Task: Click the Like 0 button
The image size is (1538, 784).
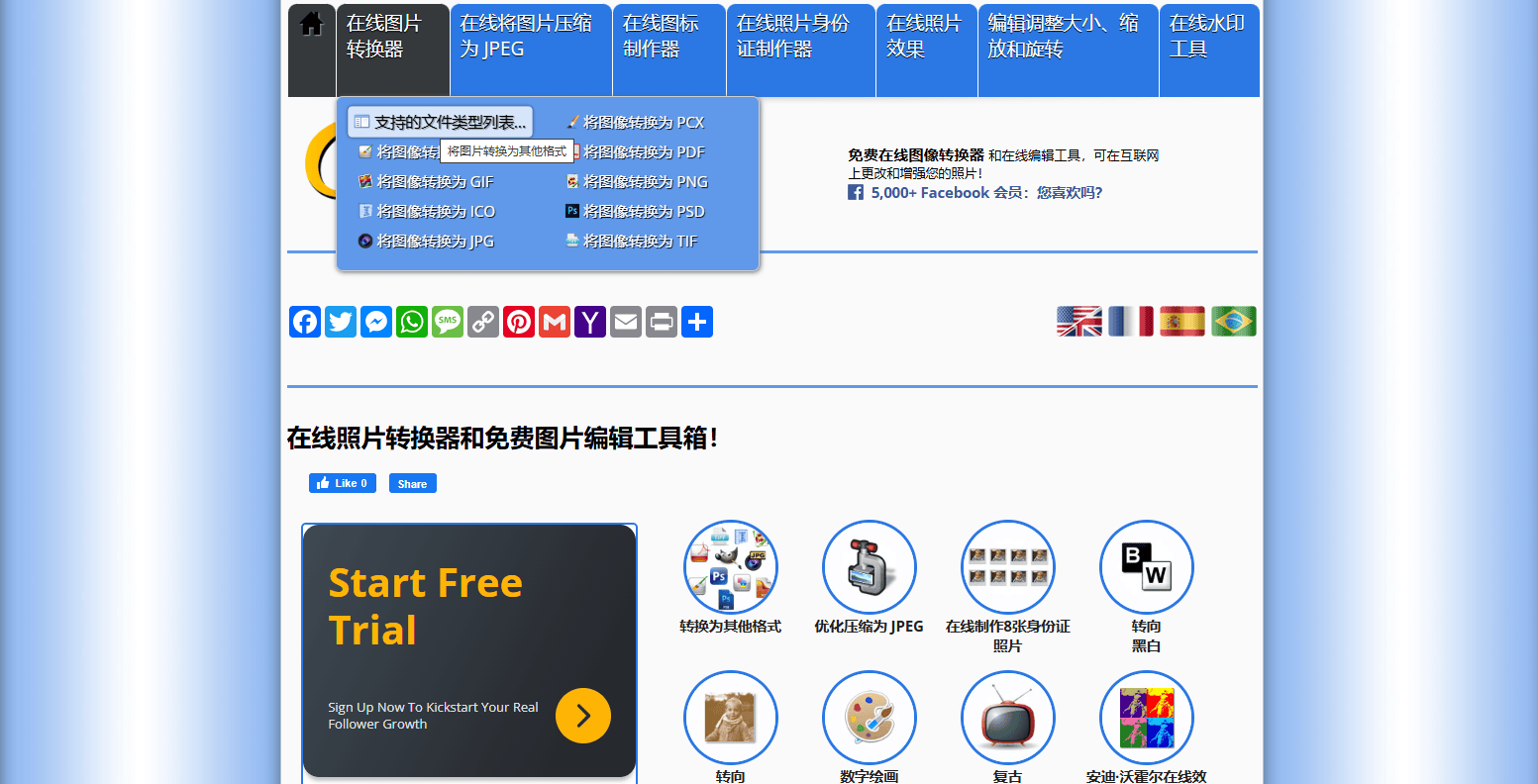Action: click(342, 482)
